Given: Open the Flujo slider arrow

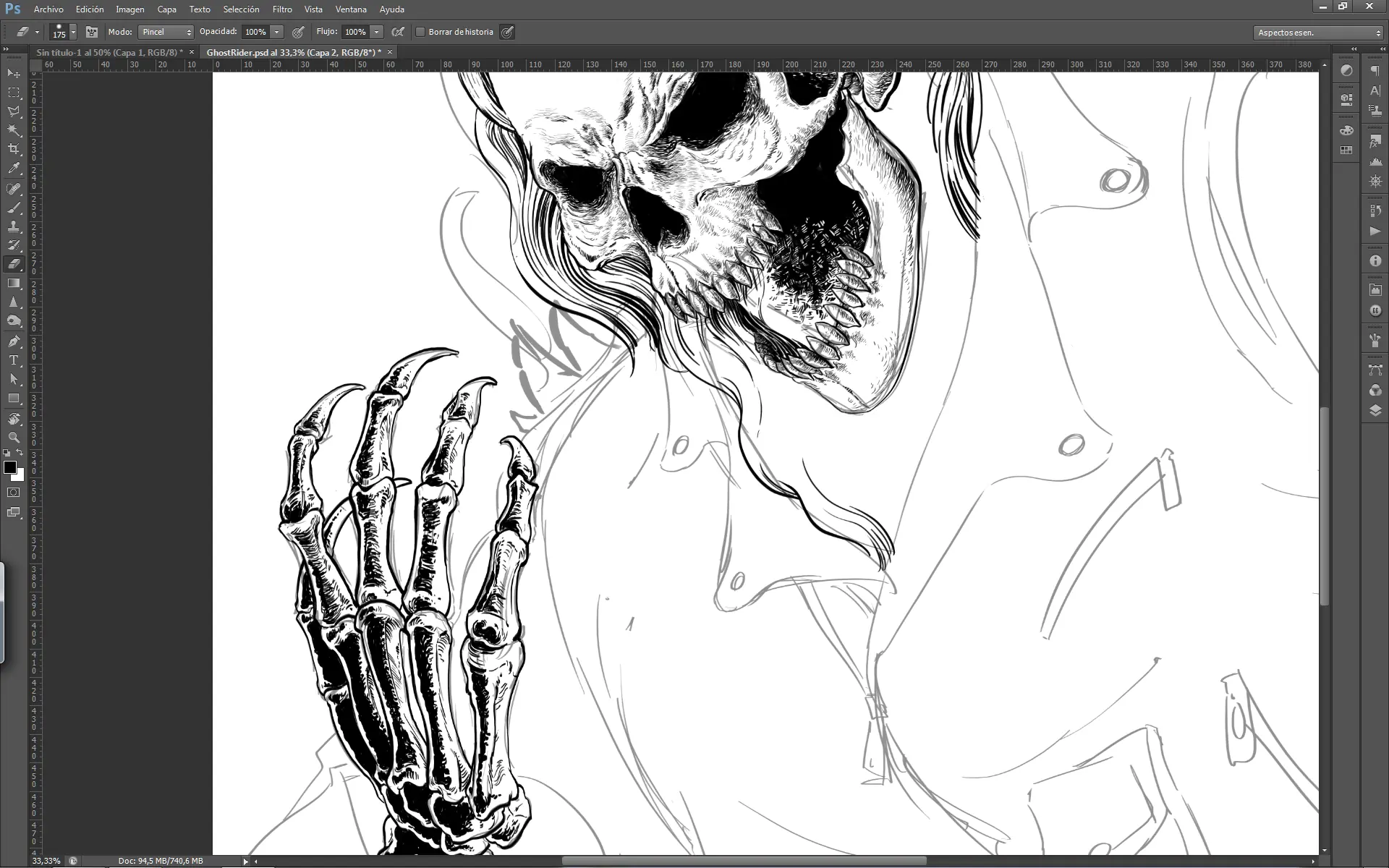Looking at the screenshot, I should click(x=376, y=32).
